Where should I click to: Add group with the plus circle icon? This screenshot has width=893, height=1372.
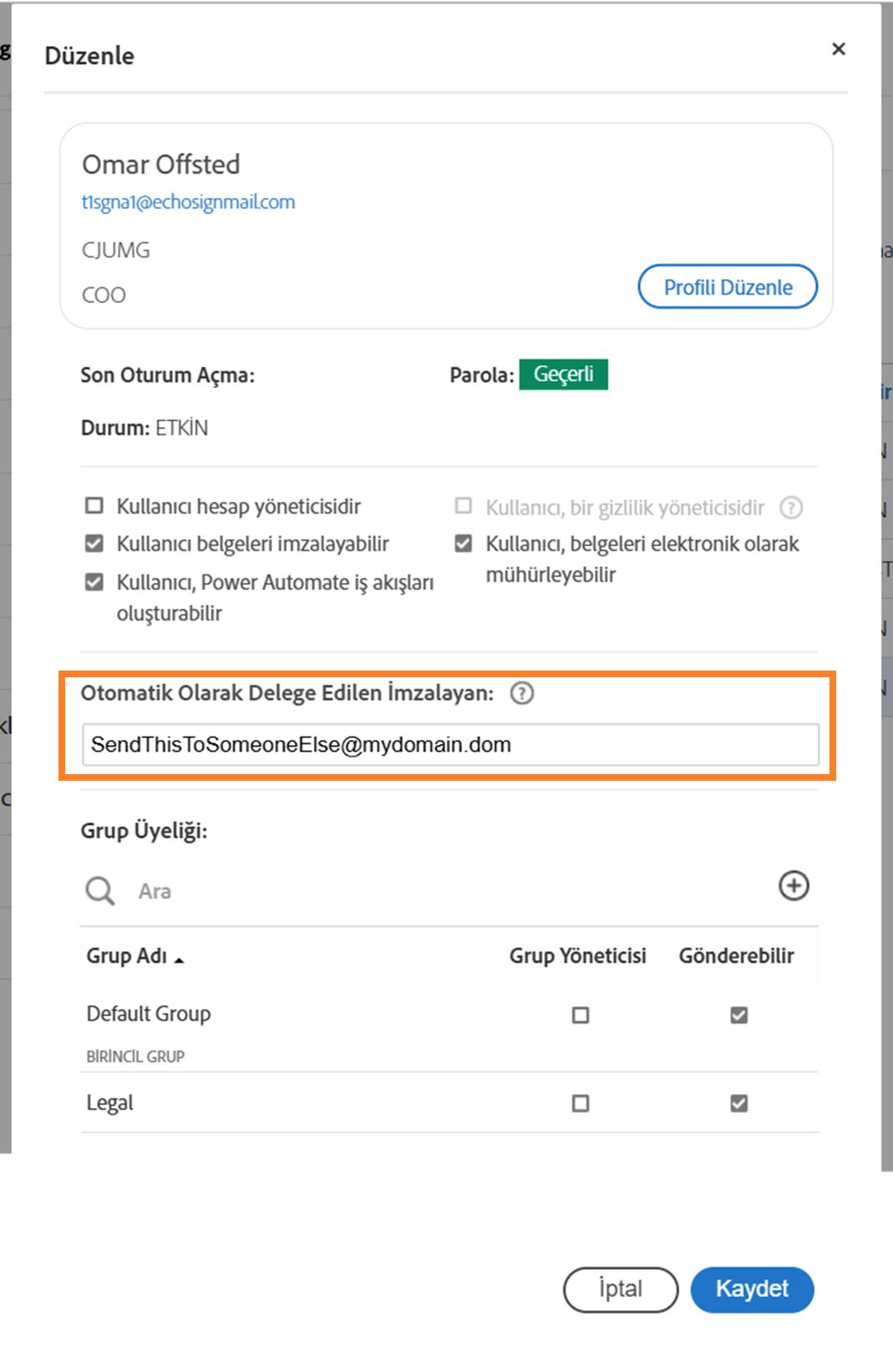pos(794,886)
